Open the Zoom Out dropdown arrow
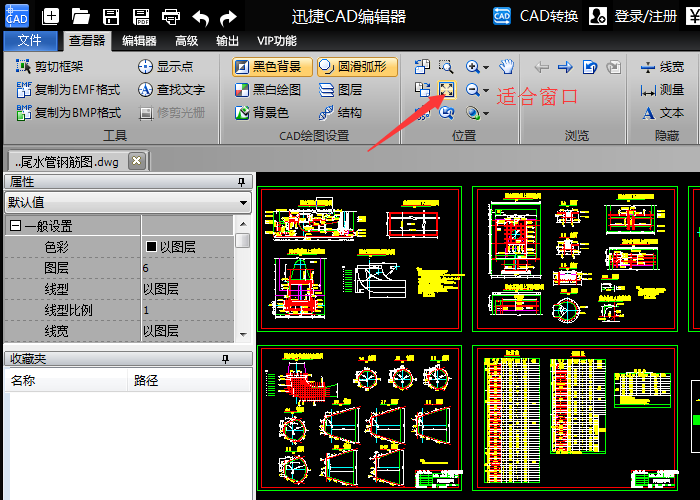 point(486,91)
